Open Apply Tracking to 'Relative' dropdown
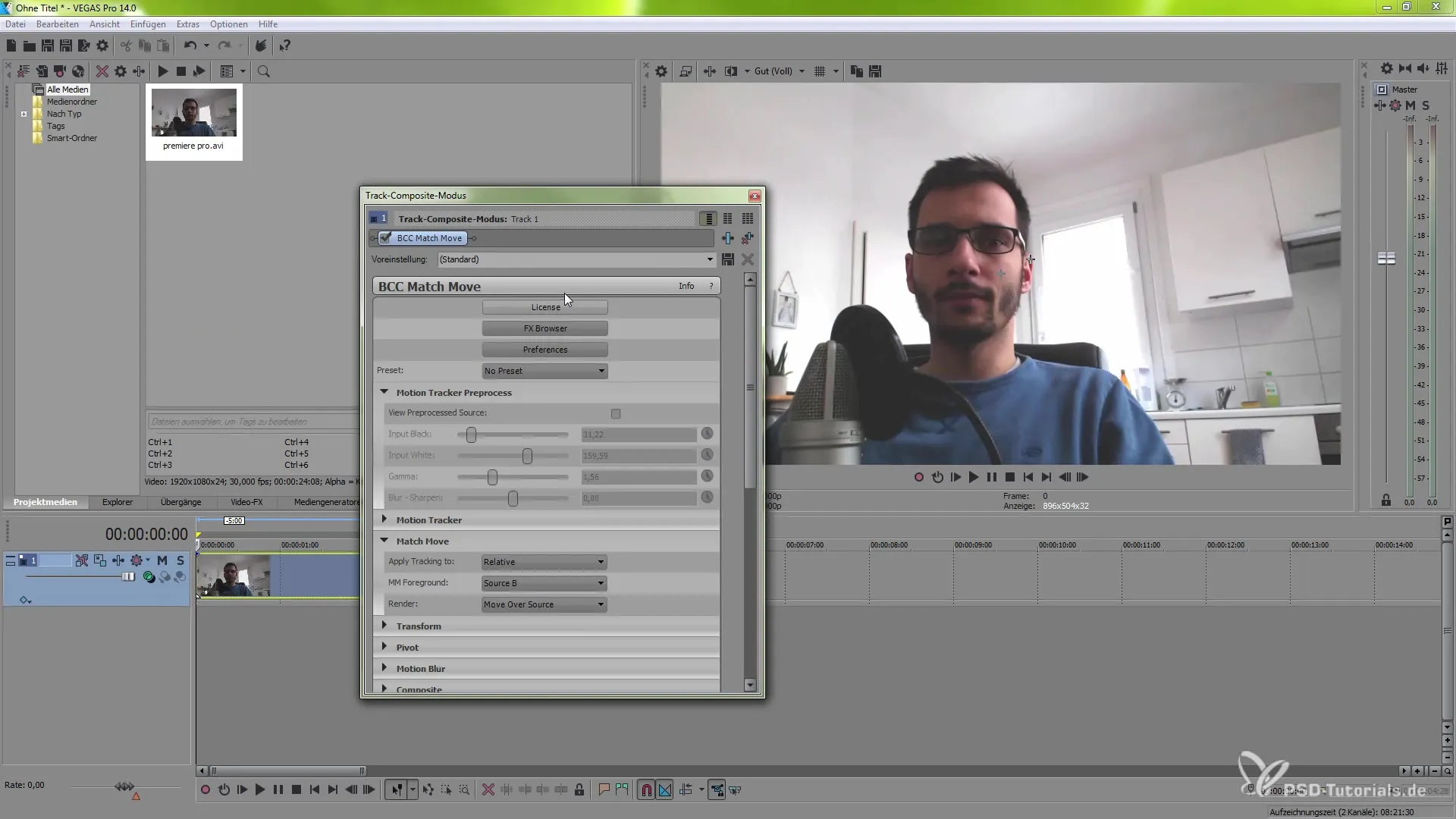The image size is (1456, 819). [x=544, y=562]
